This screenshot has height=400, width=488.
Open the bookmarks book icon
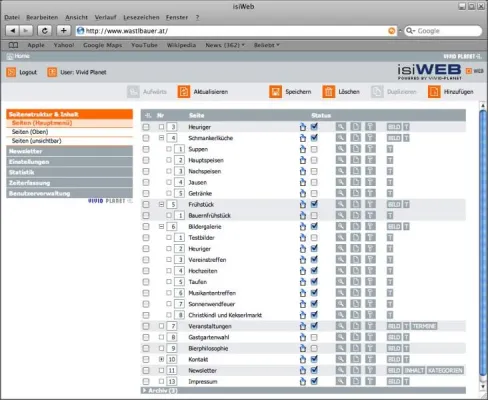point(13,45)
